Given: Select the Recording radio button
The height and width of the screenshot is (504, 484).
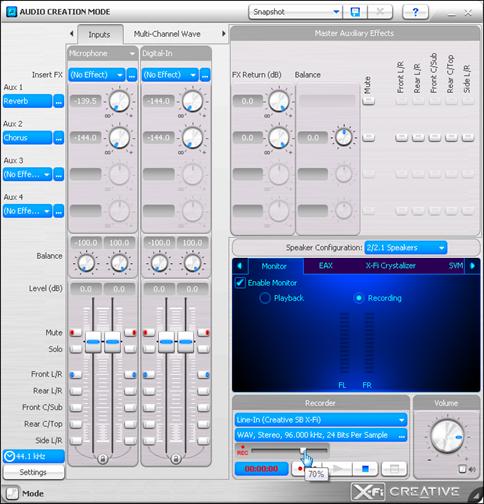Looking at the screenshot, I should pyautogui.click(x=359, y=298).
